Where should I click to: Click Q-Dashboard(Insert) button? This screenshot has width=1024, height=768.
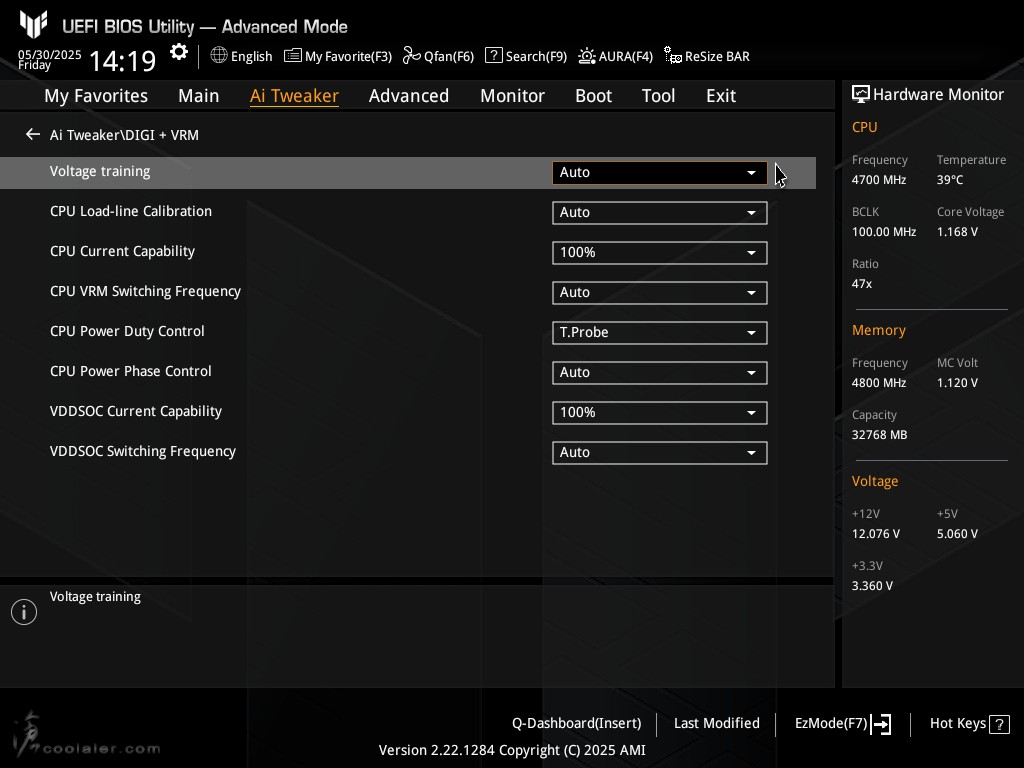click(577, 724)
